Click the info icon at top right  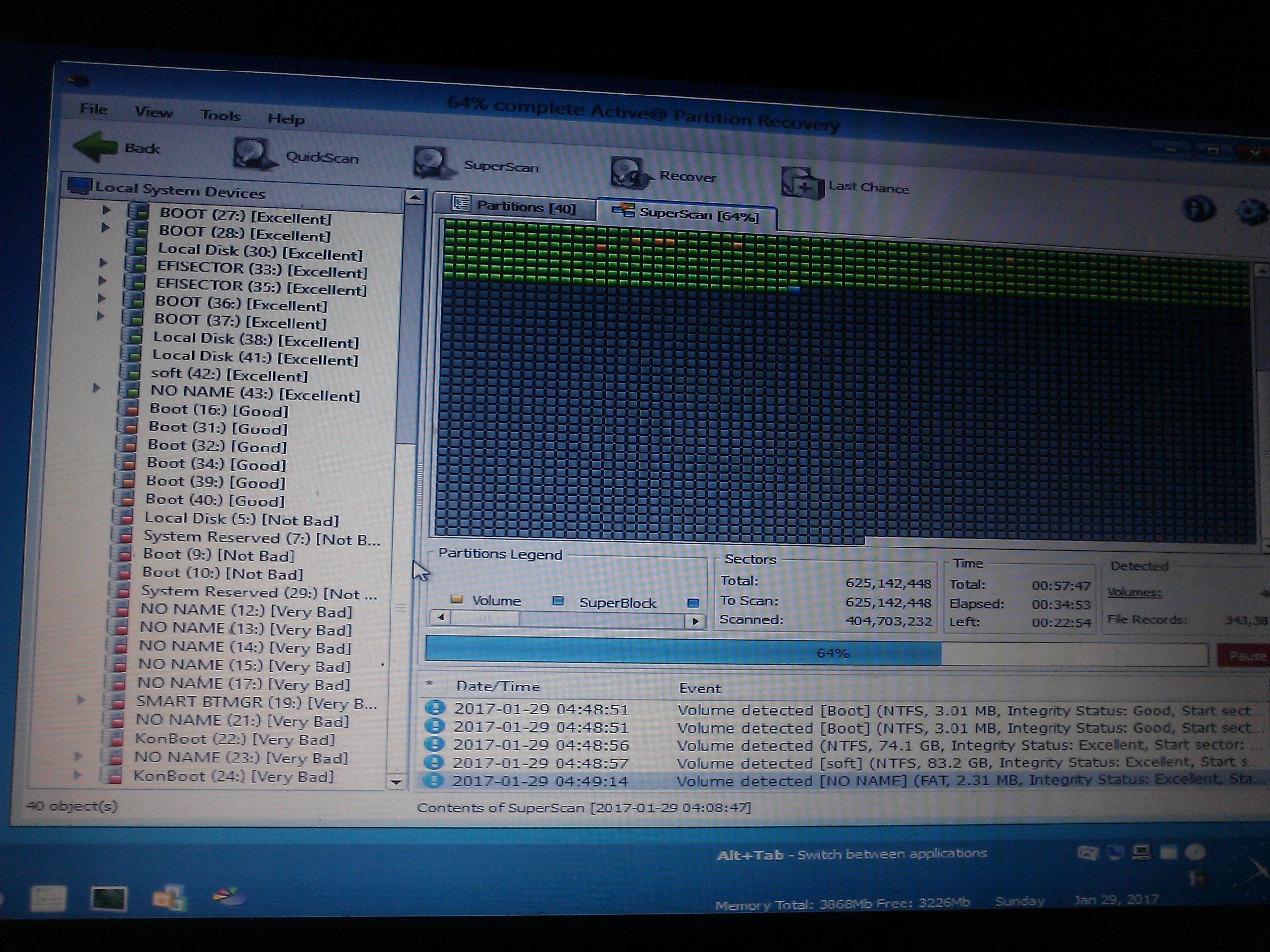[1199, 209]
